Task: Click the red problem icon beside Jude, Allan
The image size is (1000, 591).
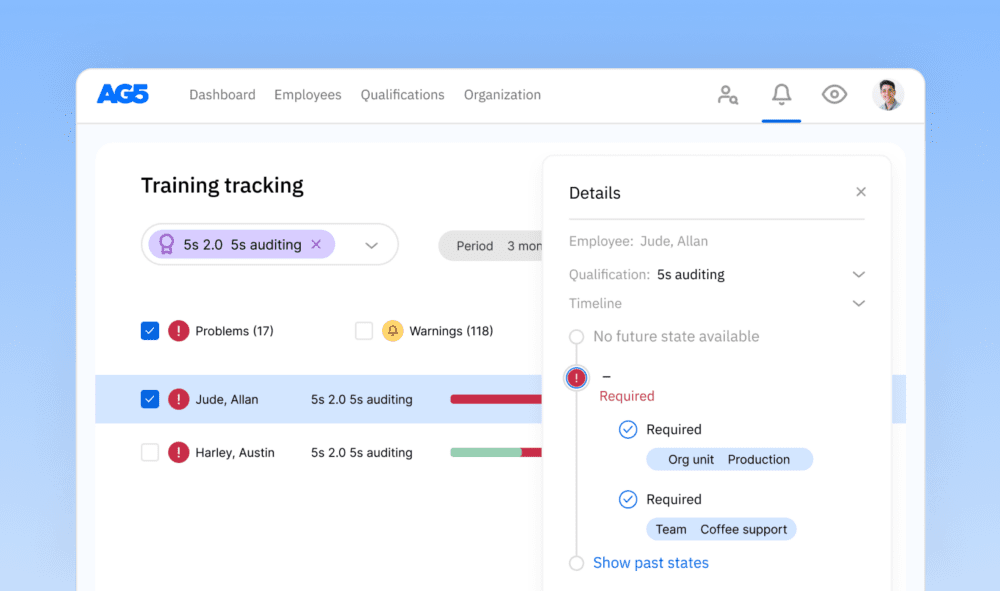Action: tap(180, 398)
